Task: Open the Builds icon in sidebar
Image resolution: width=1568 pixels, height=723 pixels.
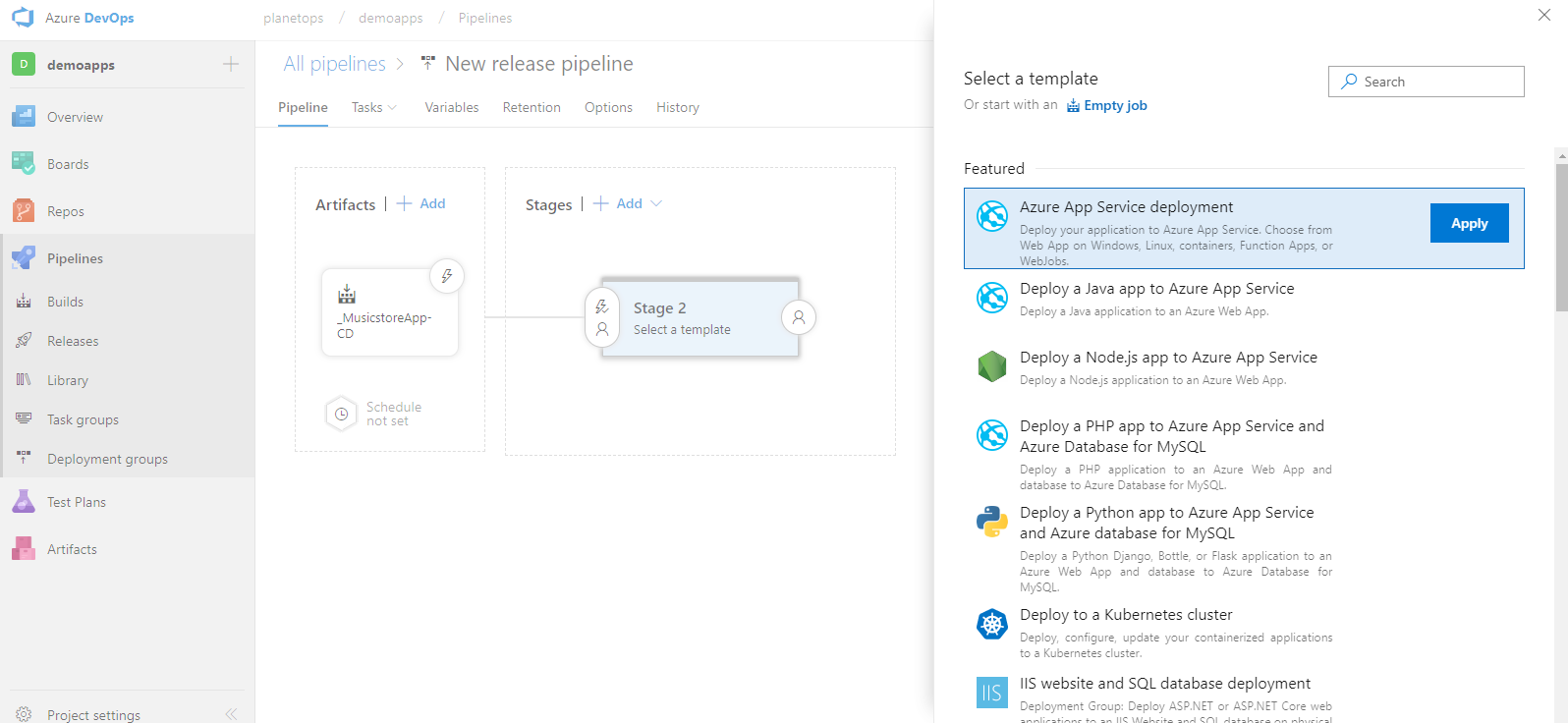Action: click(24, 302)
